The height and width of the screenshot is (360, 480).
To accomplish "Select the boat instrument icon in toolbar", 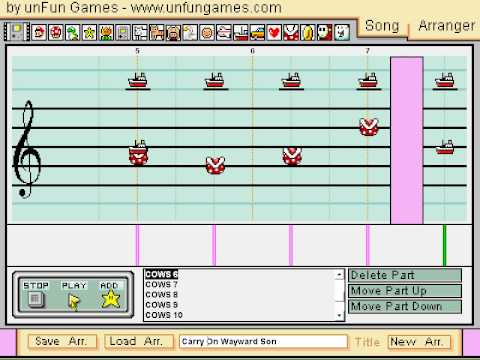I will click(x=240, y=33).
